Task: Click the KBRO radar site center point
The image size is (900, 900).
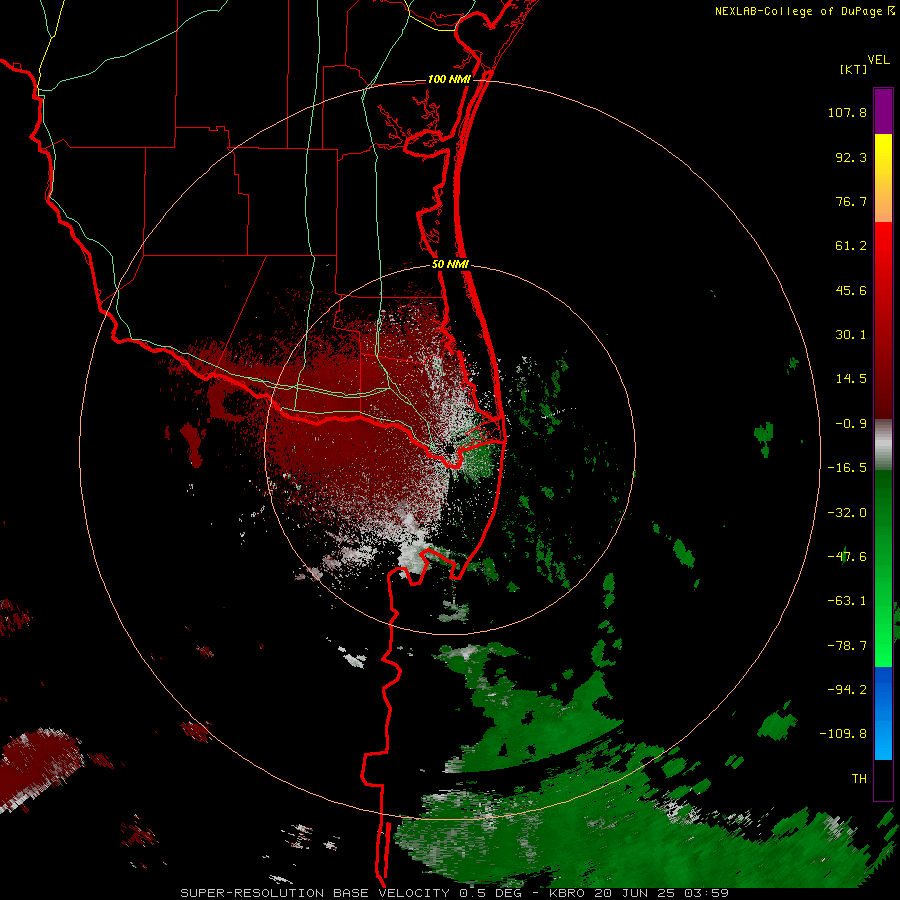Action: 449,448
